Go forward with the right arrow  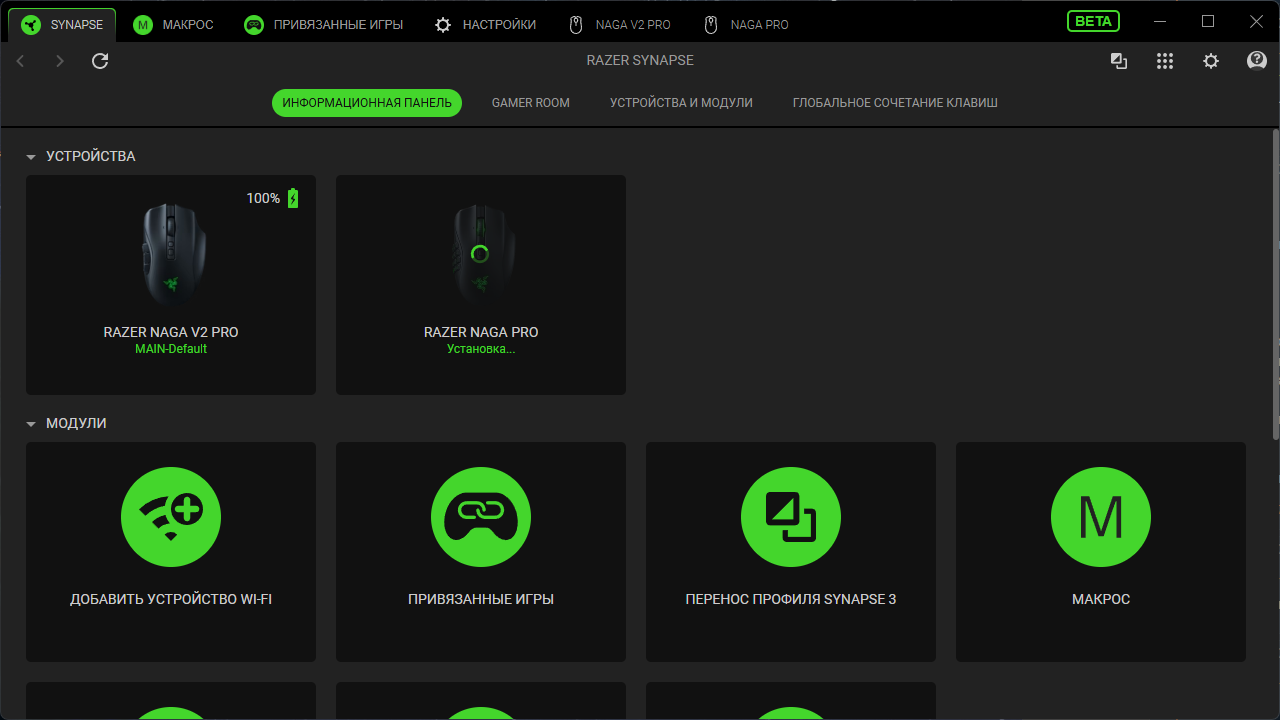click(x=60, y=61)
